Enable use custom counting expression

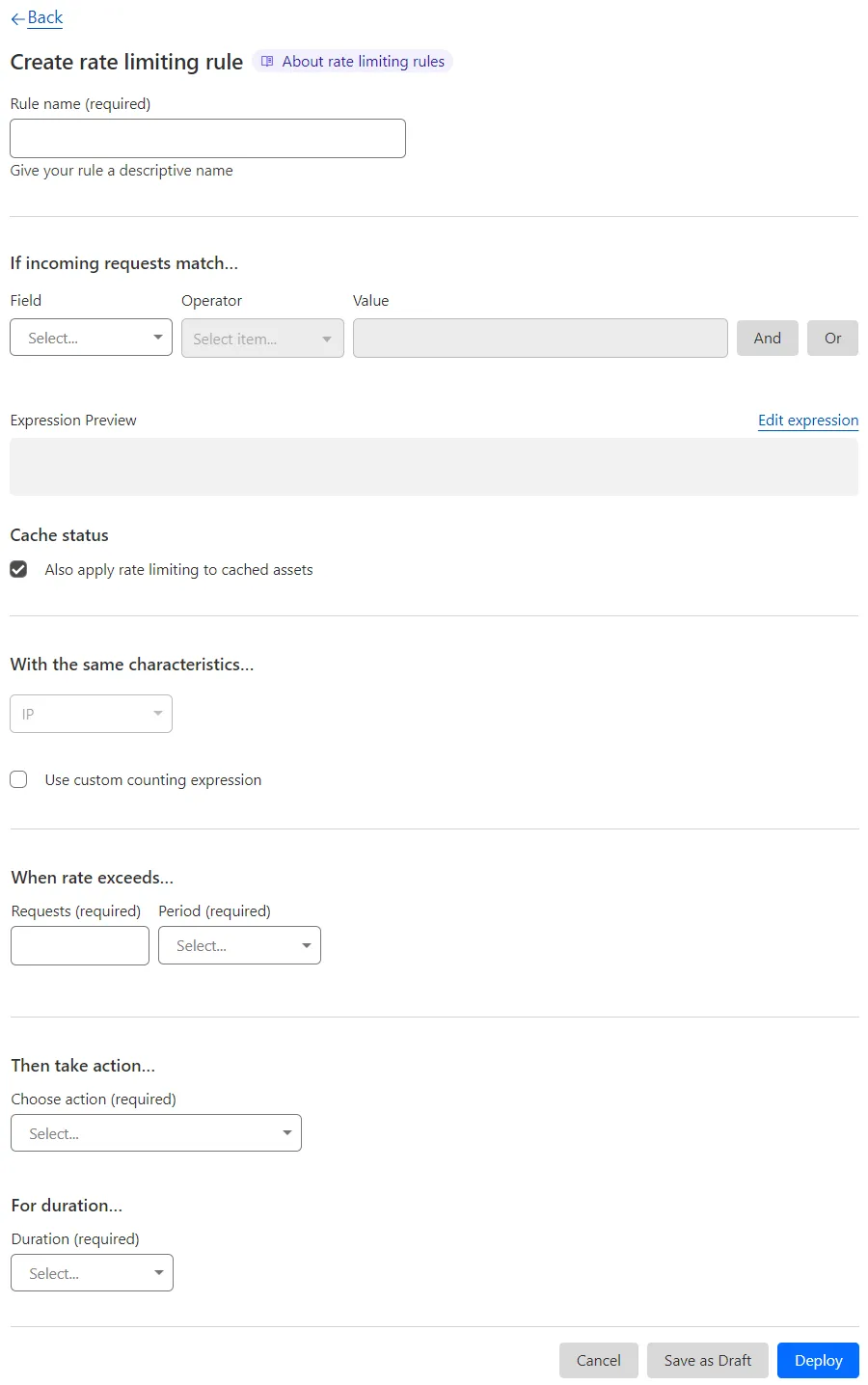click(18, 779)
